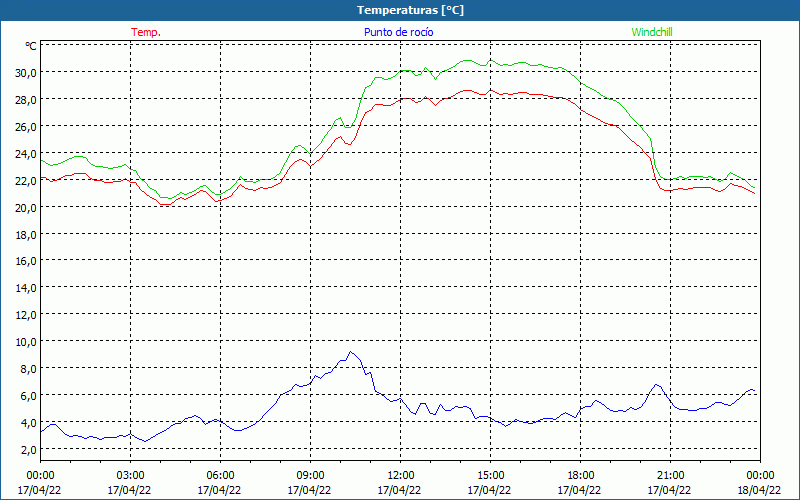
Task: Click the "21:00" time axis label
Action: tap(670, 476)
